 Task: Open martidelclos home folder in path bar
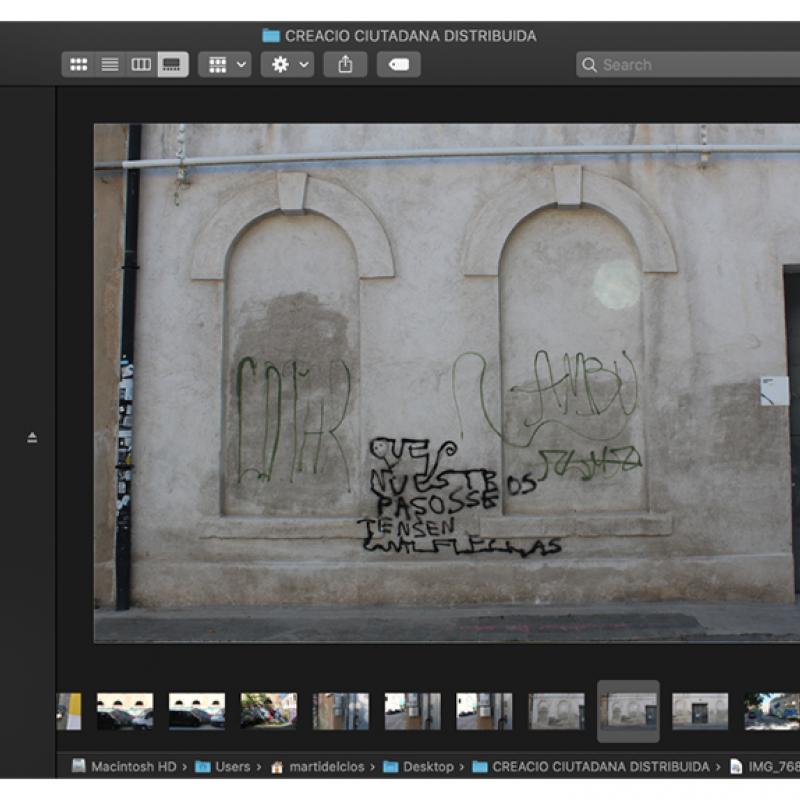pos(326,767)
